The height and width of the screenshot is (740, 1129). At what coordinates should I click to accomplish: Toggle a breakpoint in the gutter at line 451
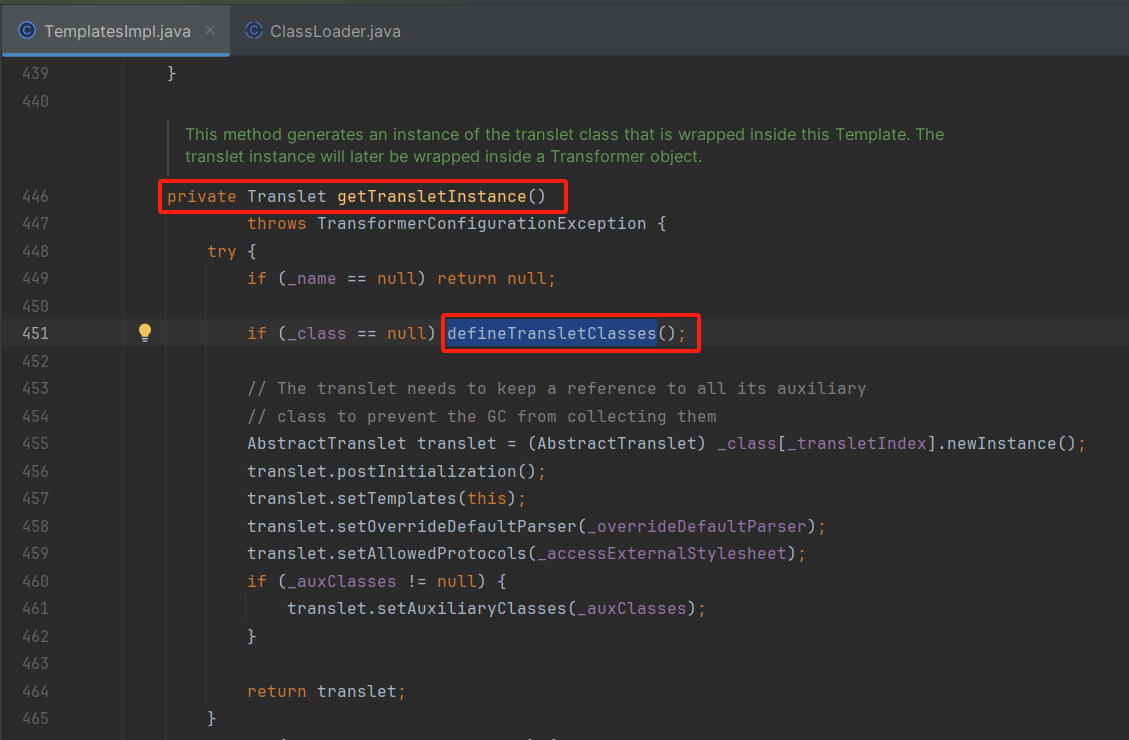coord(85,332)
